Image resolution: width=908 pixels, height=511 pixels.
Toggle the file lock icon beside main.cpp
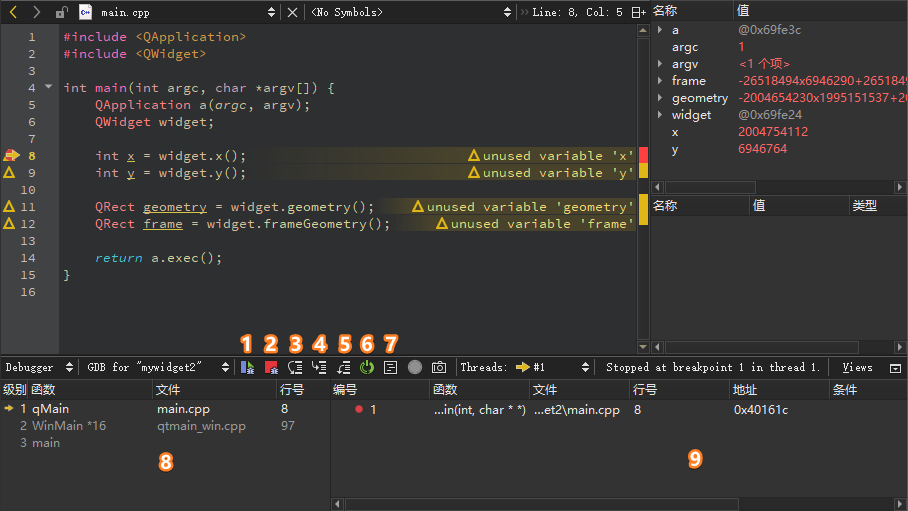[62, 12]
